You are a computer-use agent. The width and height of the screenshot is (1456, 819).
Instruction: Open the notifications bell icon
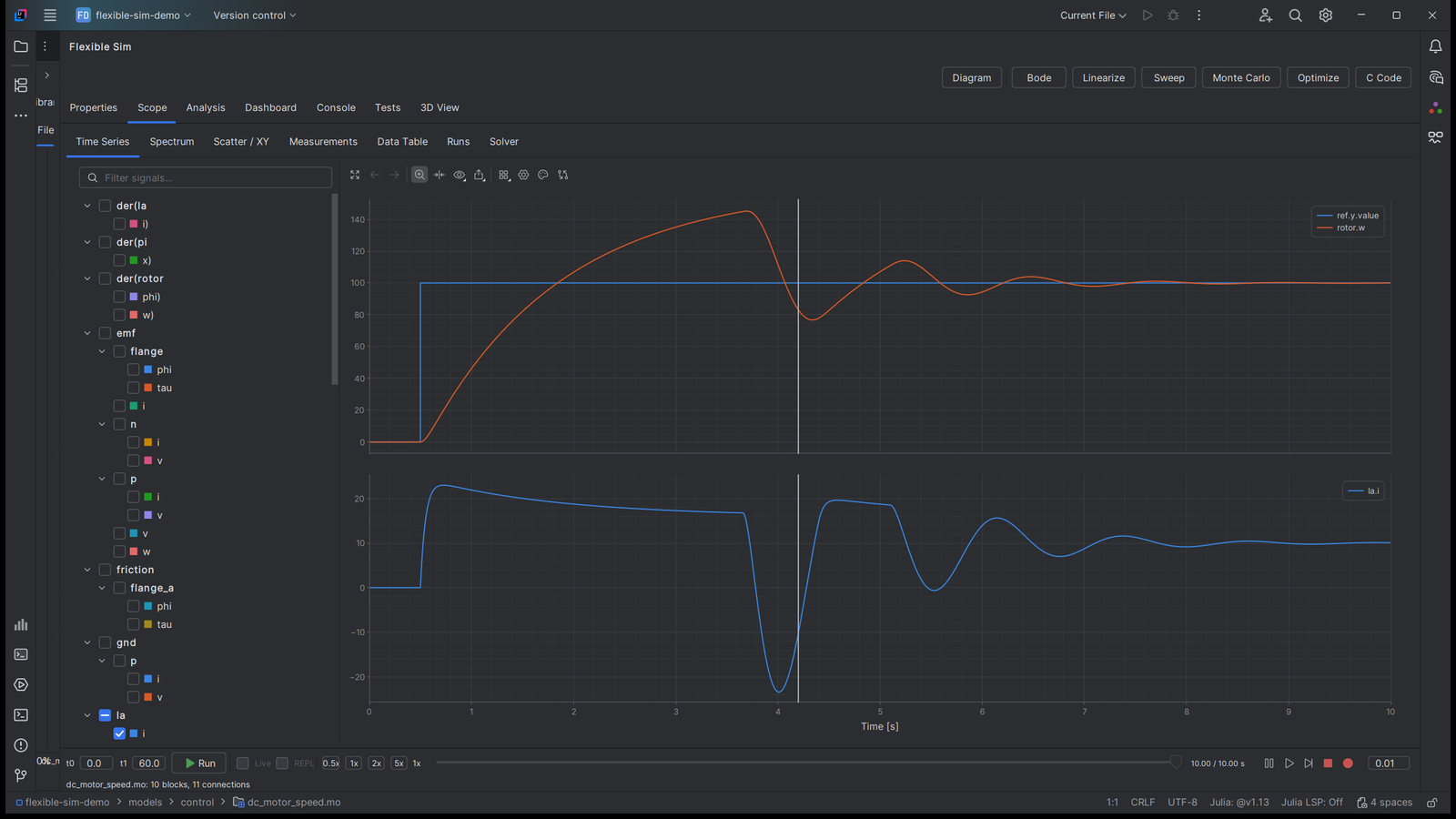(1435, 46)
